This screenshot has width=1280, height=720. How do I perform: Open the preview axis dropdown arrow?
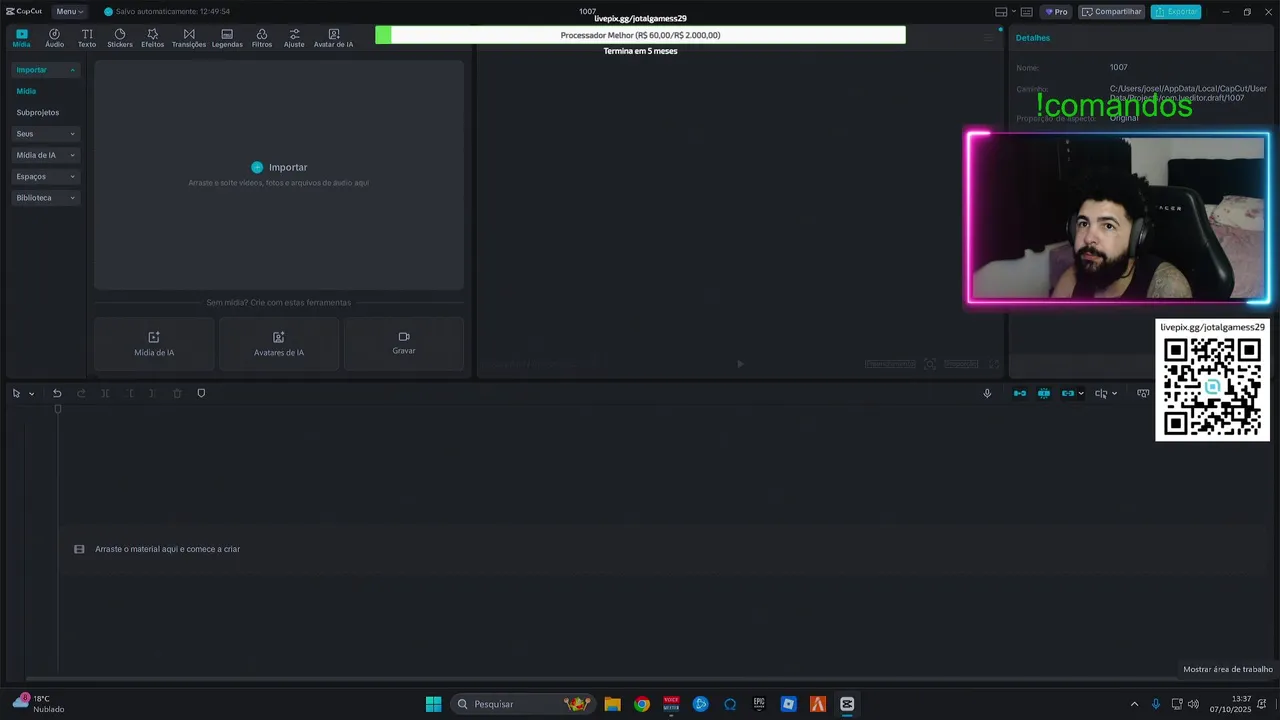(x=1114, y=394)
